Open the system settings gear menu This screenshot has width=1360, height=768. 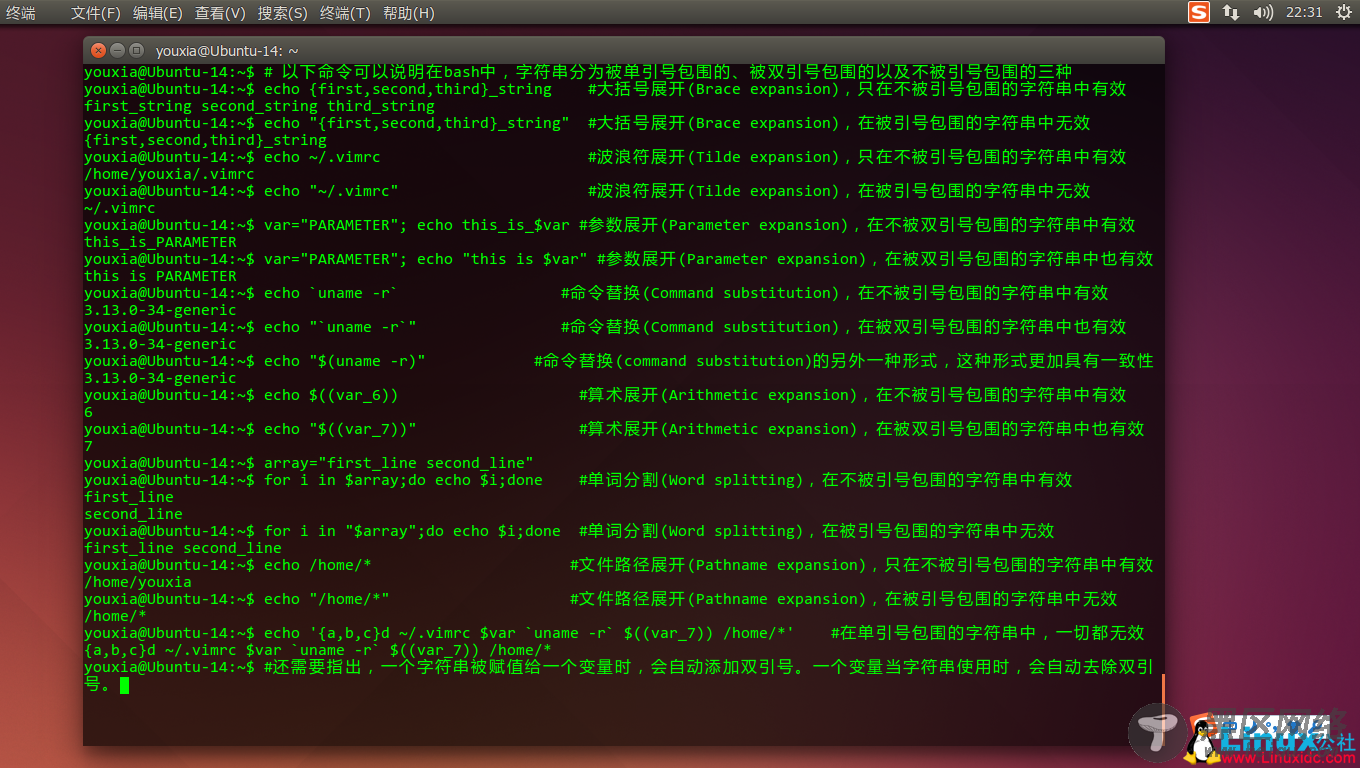pyautogui.click(x=1343, y=12)
